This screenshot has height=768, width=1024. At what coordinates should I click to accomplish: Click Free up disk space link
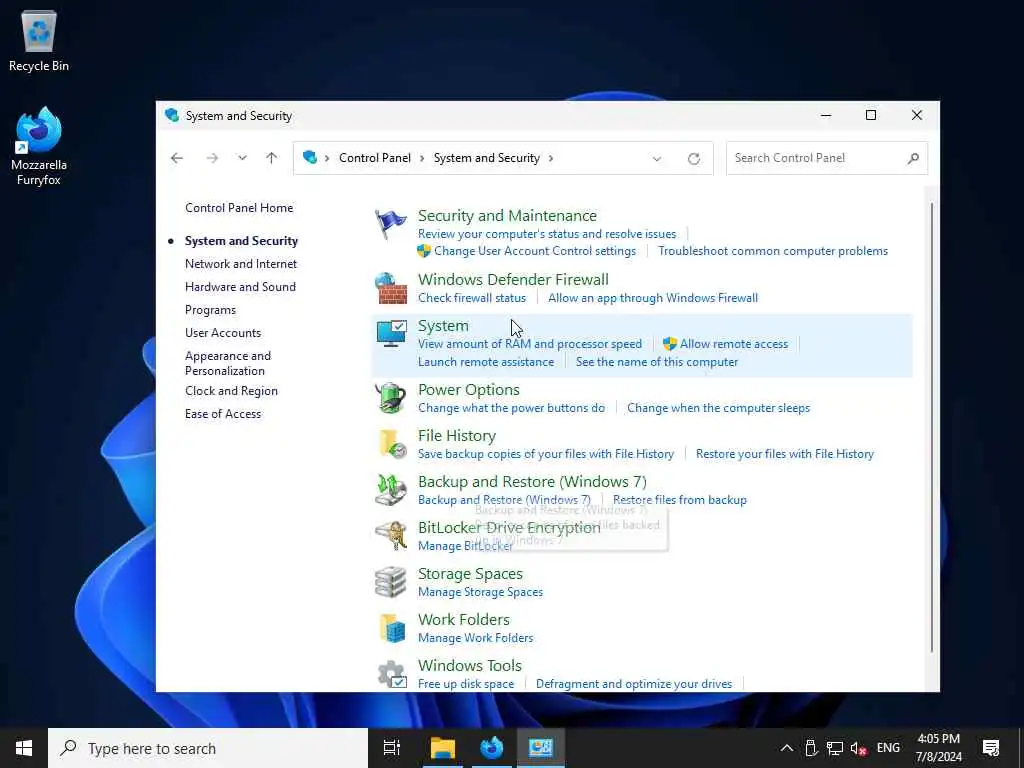pyautogui.click(x=466, y=684)
